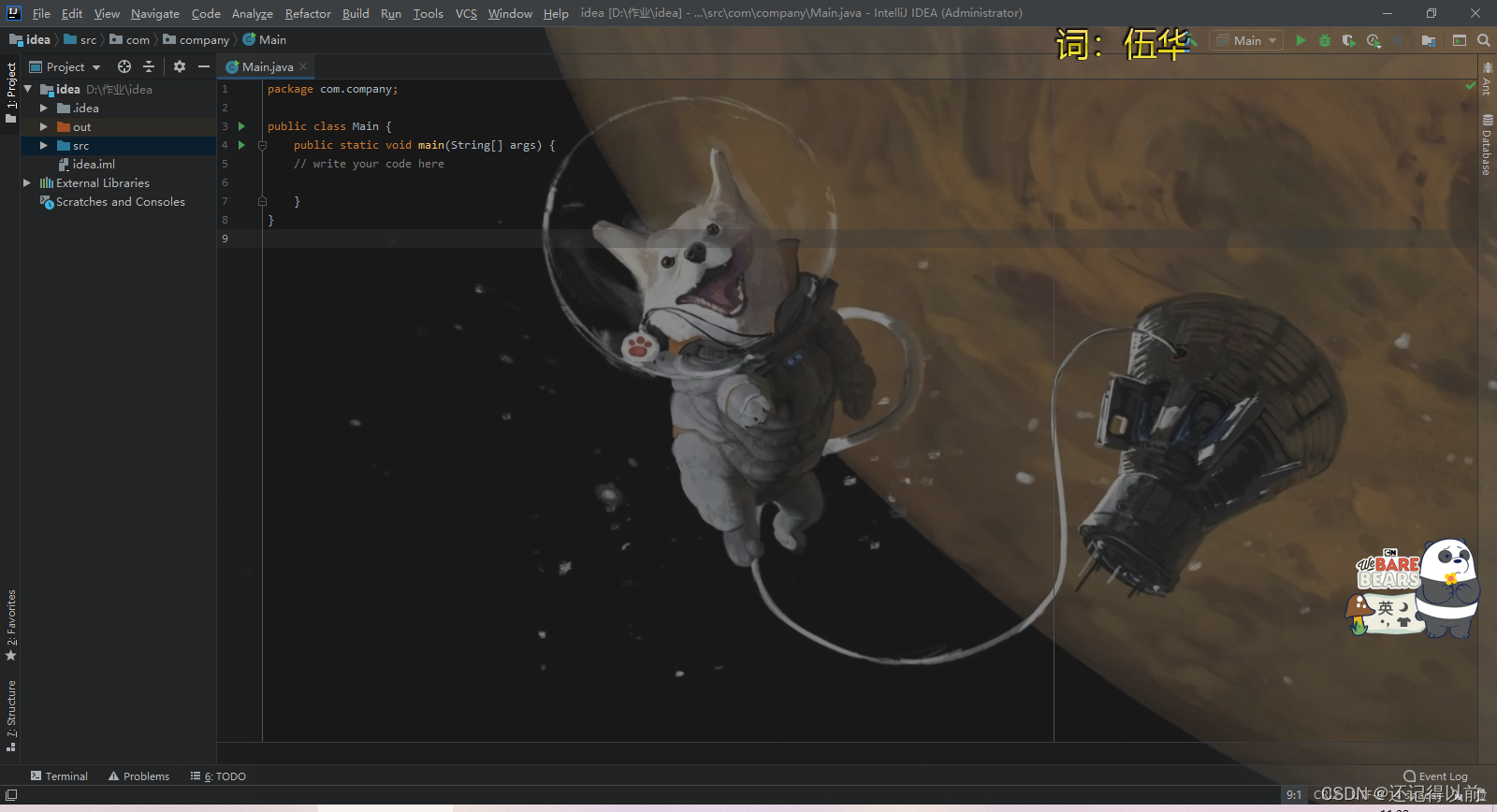Open the Problems tool window

[138, 776]
